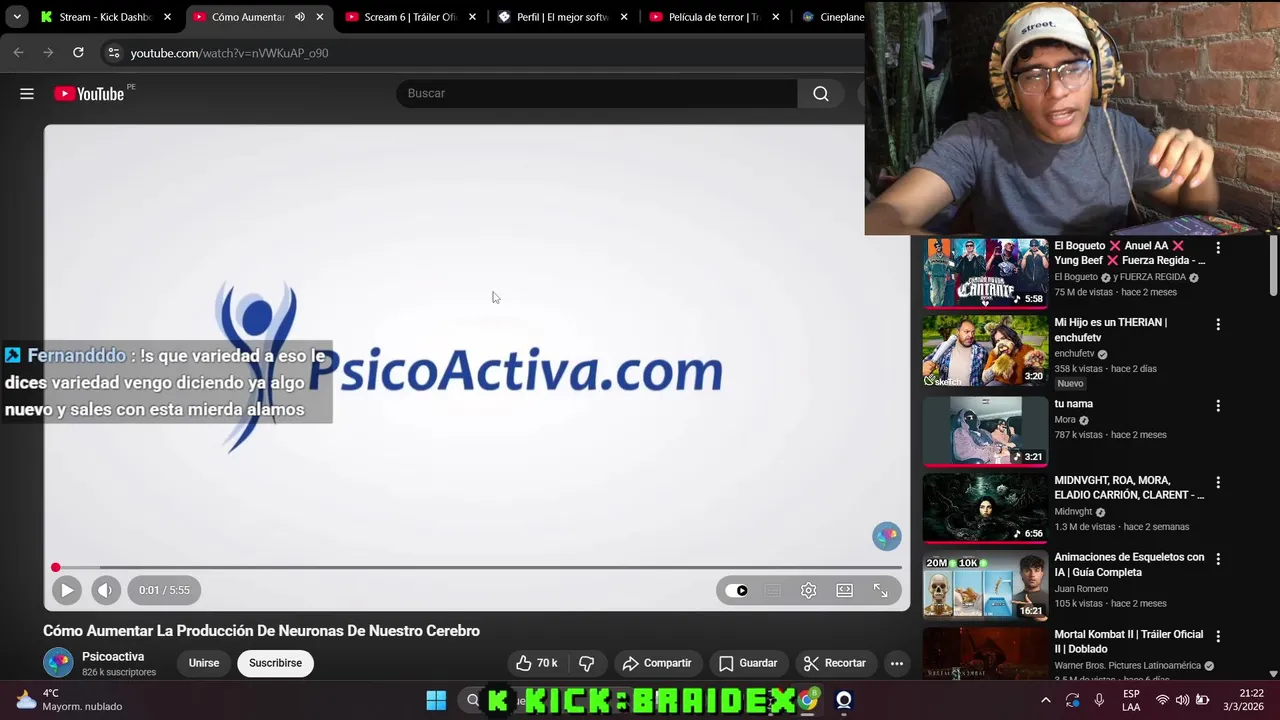Close the Película de terror tab
Screen dimensions: 1280x720
(775, 17)
